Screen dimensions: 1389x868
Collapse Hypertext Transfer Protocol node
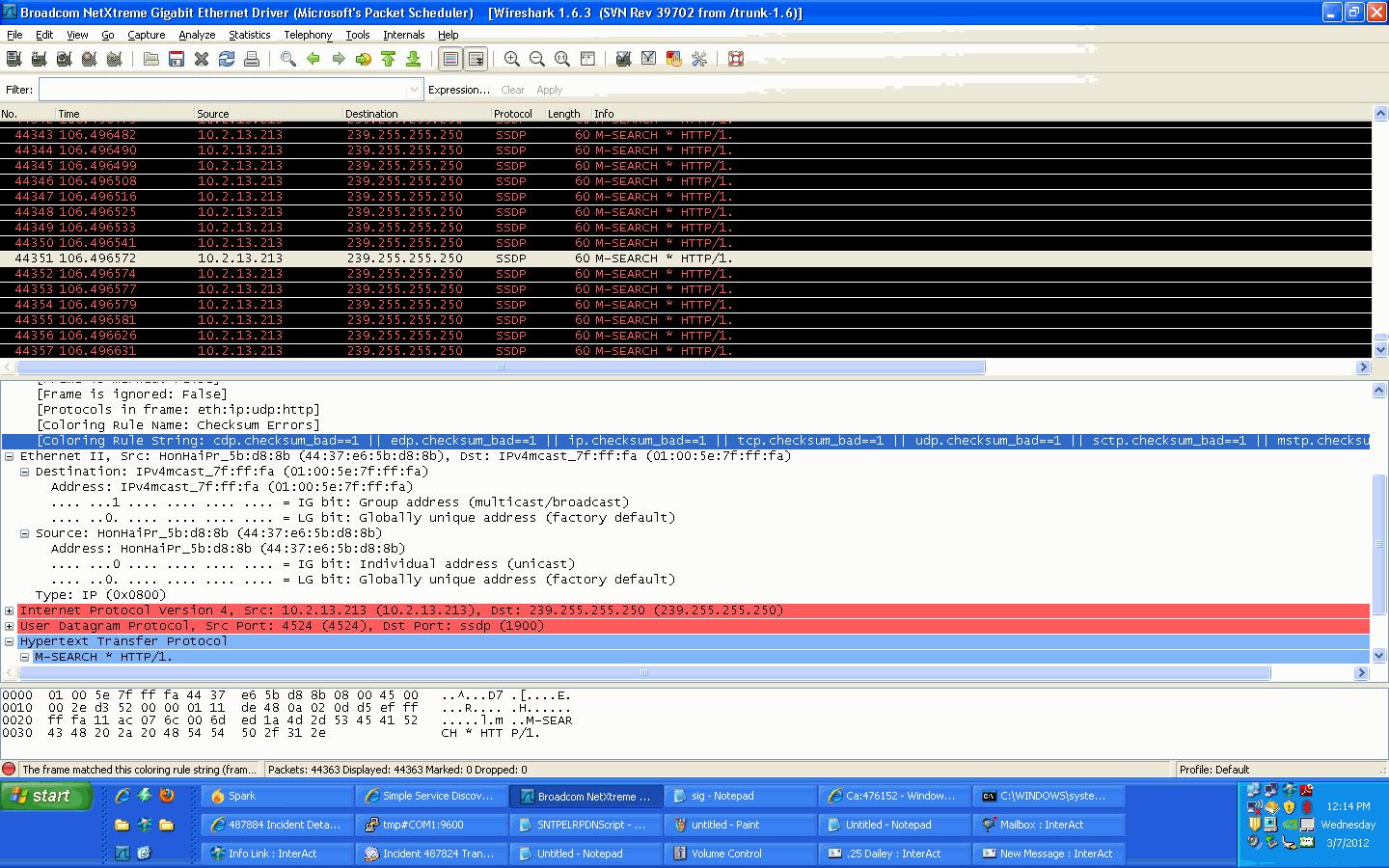point(10,641)
